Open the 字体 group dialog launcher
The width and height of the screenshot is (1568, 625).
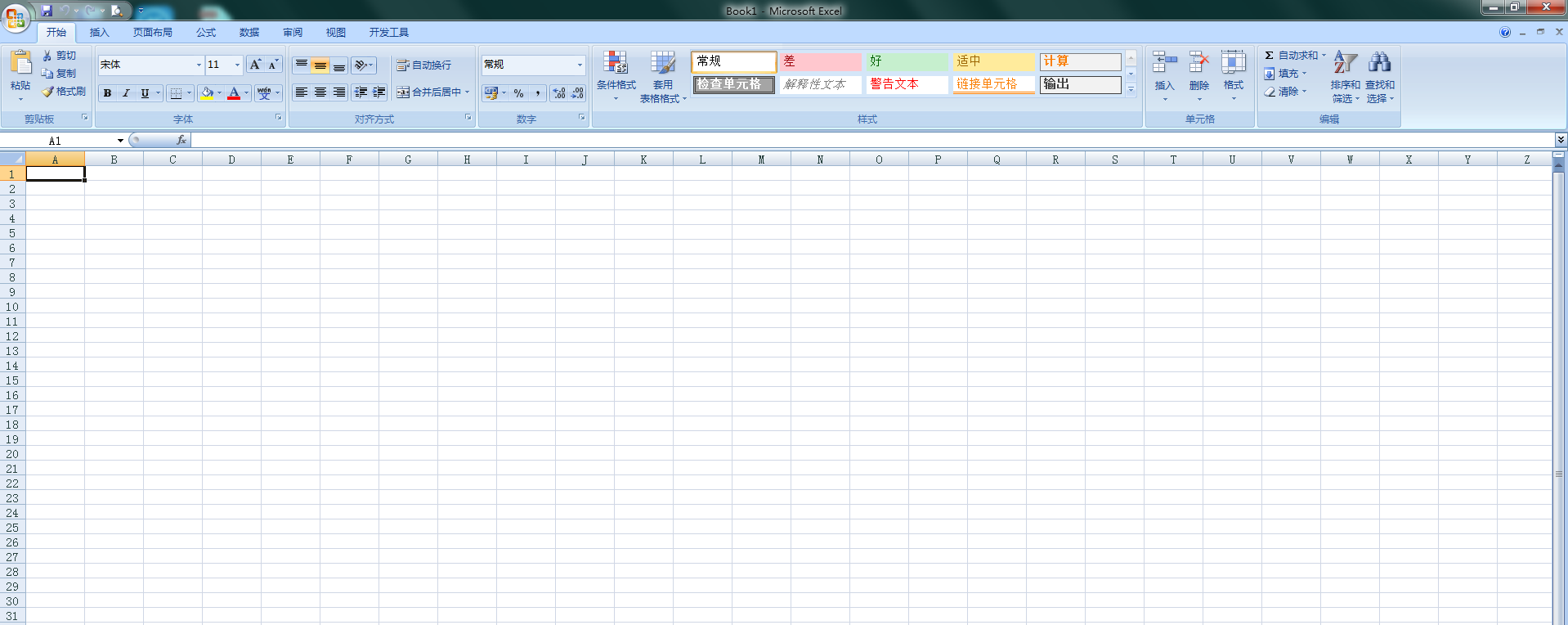(279, 118)
